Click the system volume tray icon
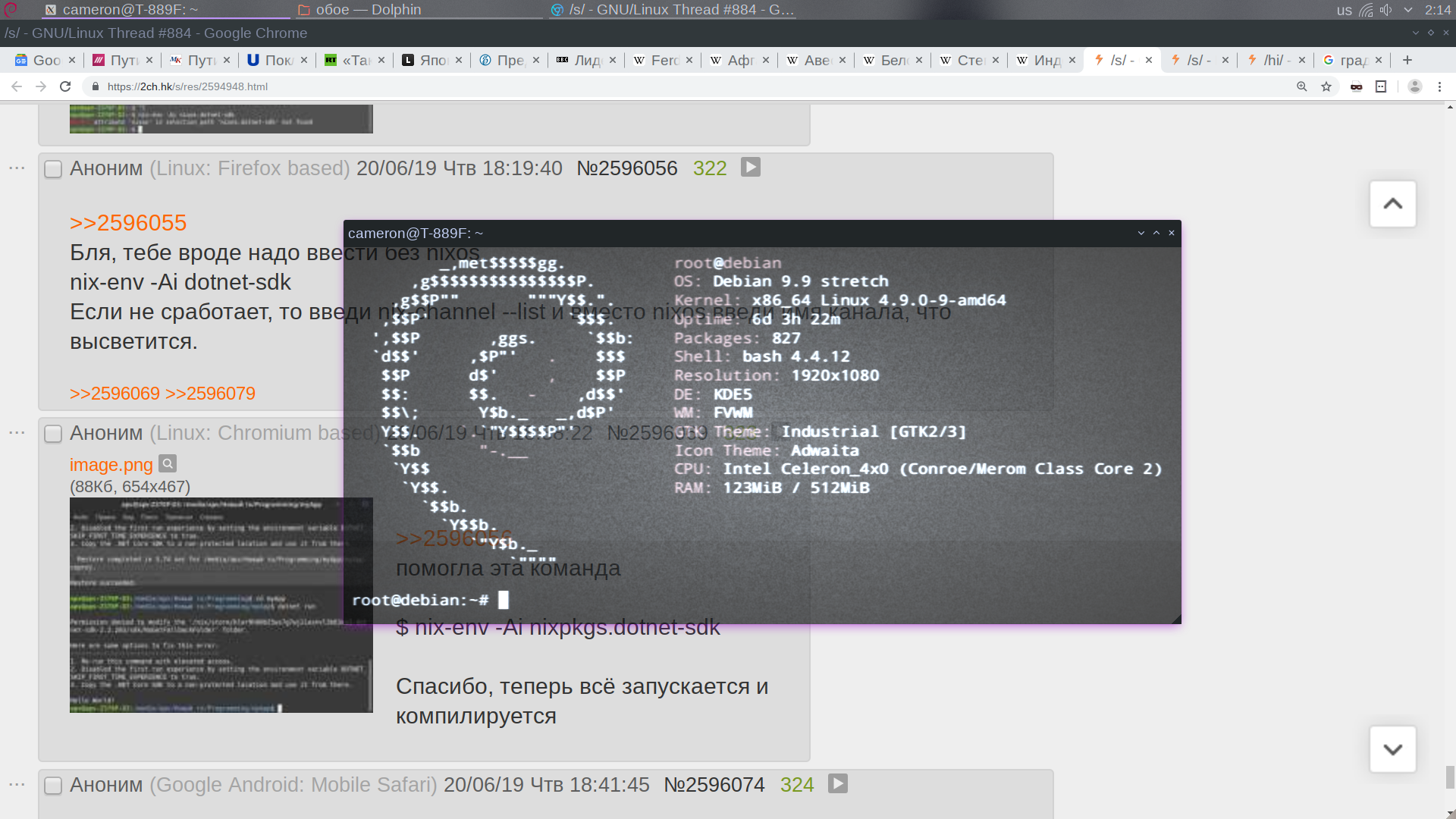The image size is (1456, 819). (x=1386, y=10)
